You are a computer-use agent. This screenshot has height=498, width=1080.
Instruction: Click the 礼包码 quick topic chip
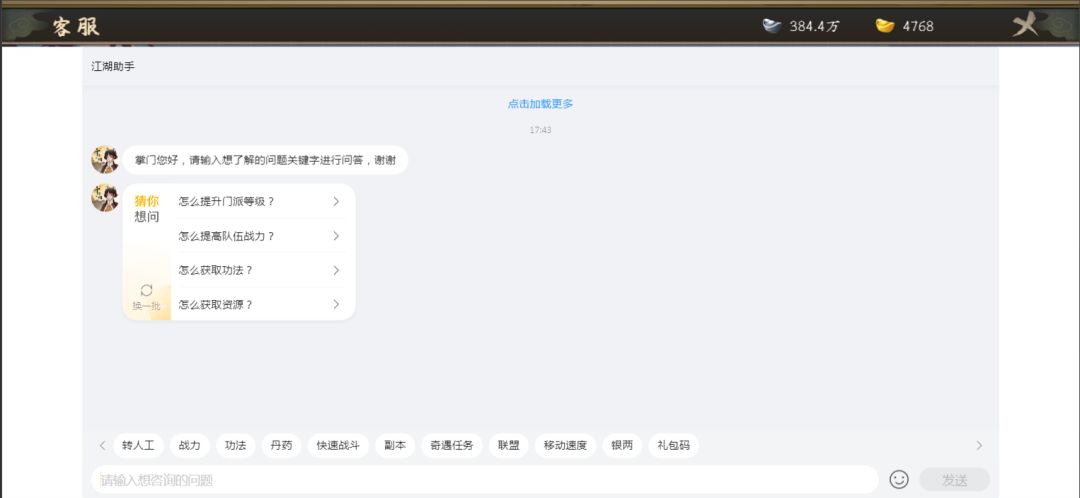click(674, 446)
